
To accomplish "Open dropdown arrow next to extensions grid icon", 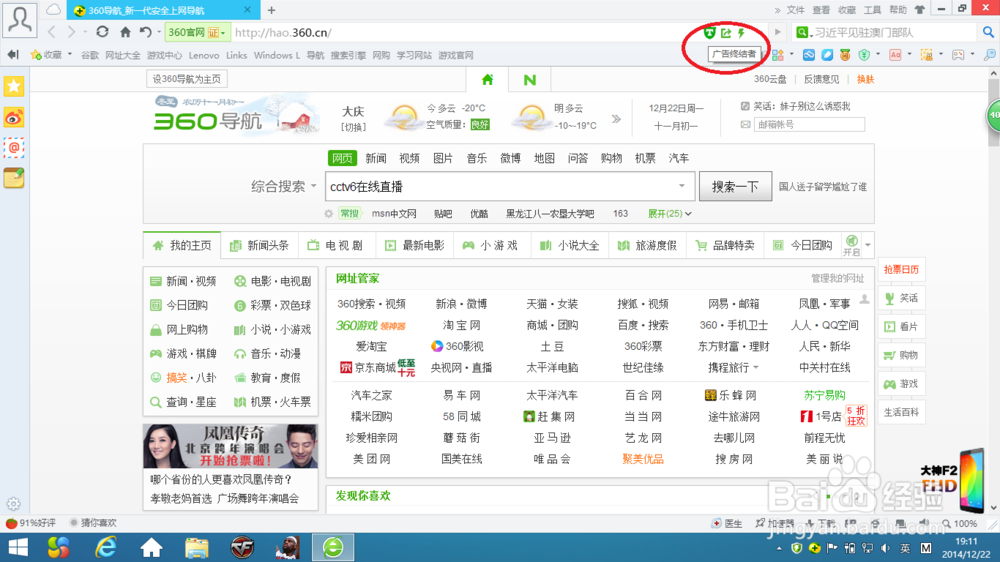I will click(791, 55).
